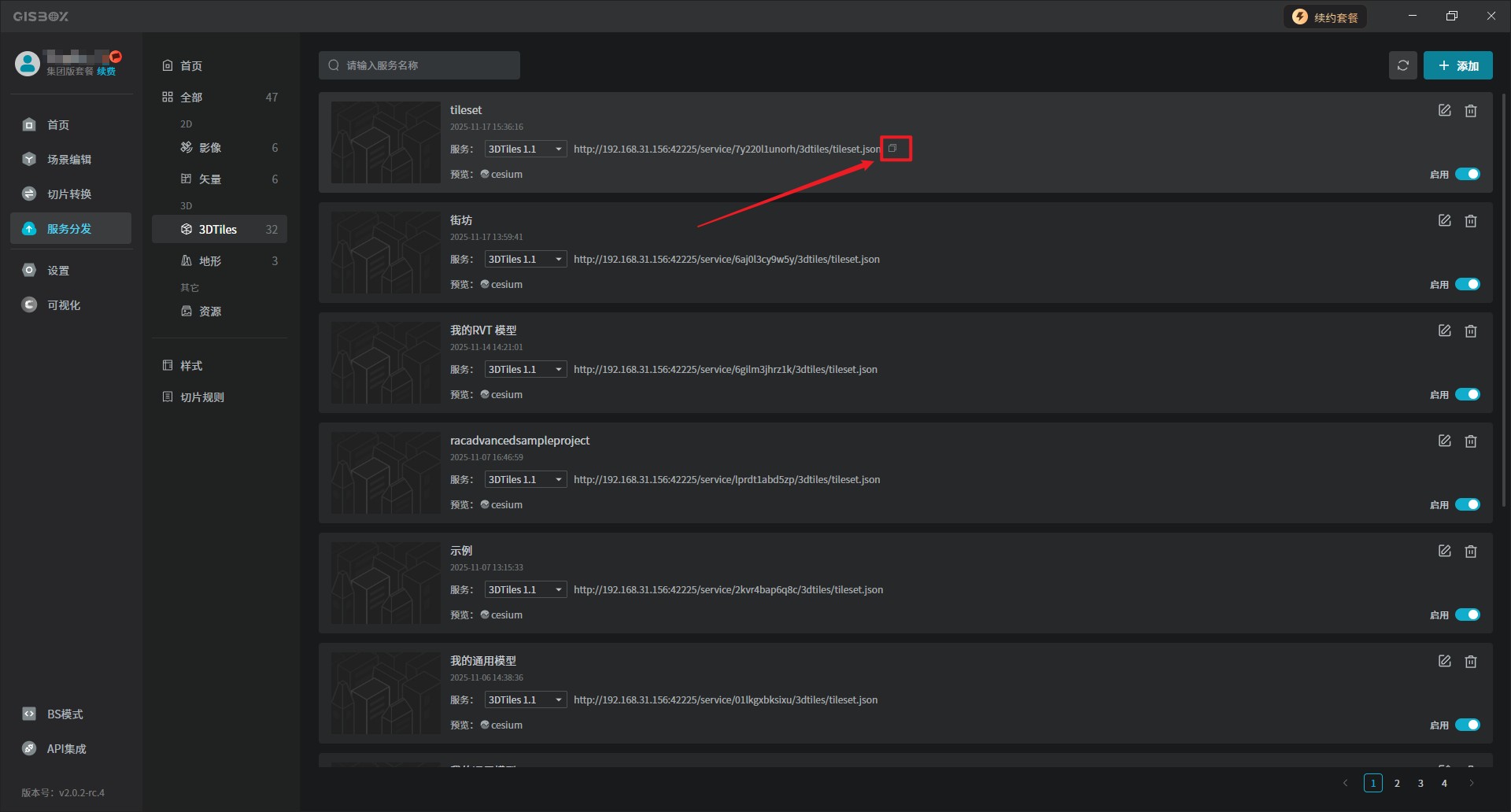Toggle off the 街坊 service

[x=1467, y=285]
